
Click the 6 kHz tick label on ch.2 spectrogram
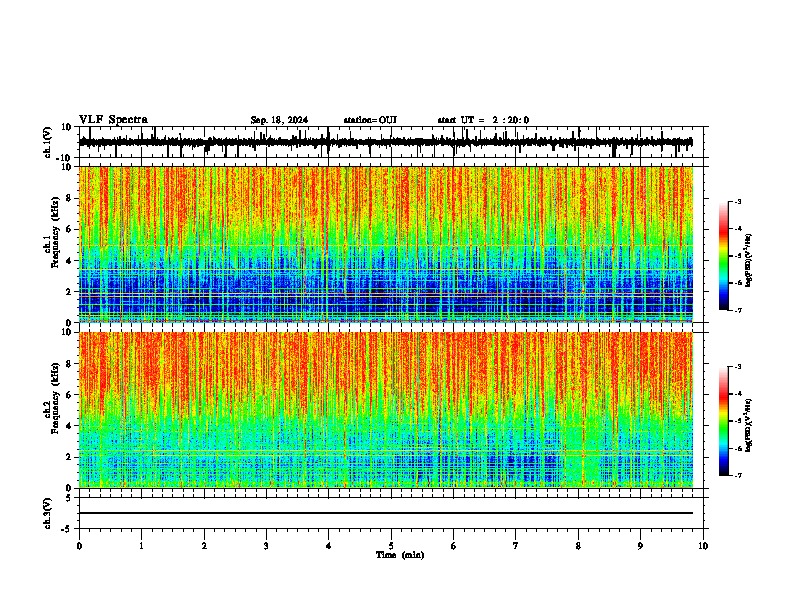pos(70,395)
